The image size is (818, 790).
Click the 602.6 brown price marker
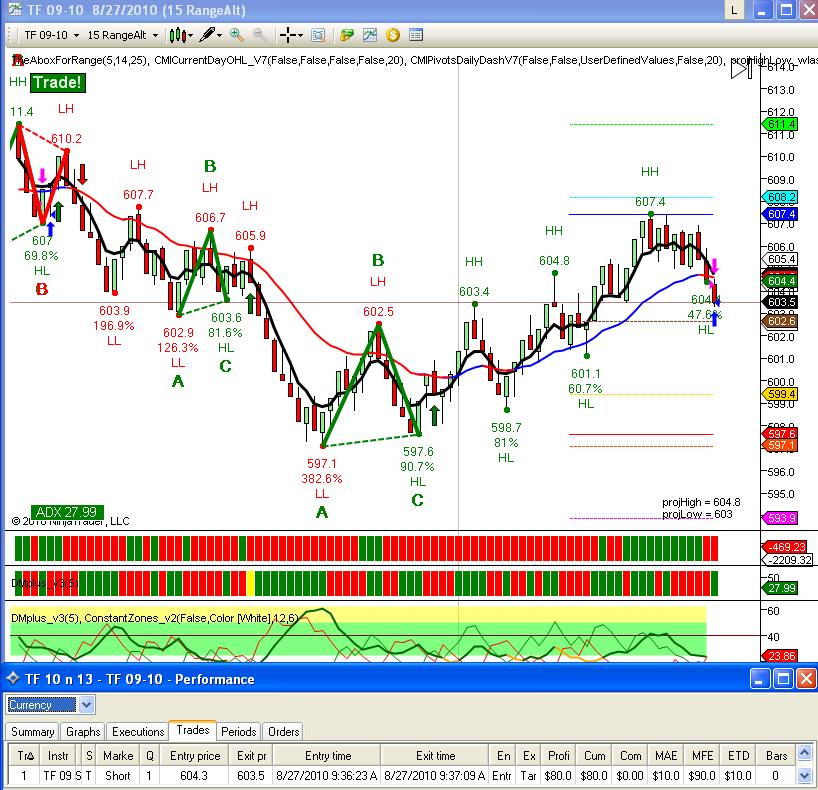pos(780,321)
